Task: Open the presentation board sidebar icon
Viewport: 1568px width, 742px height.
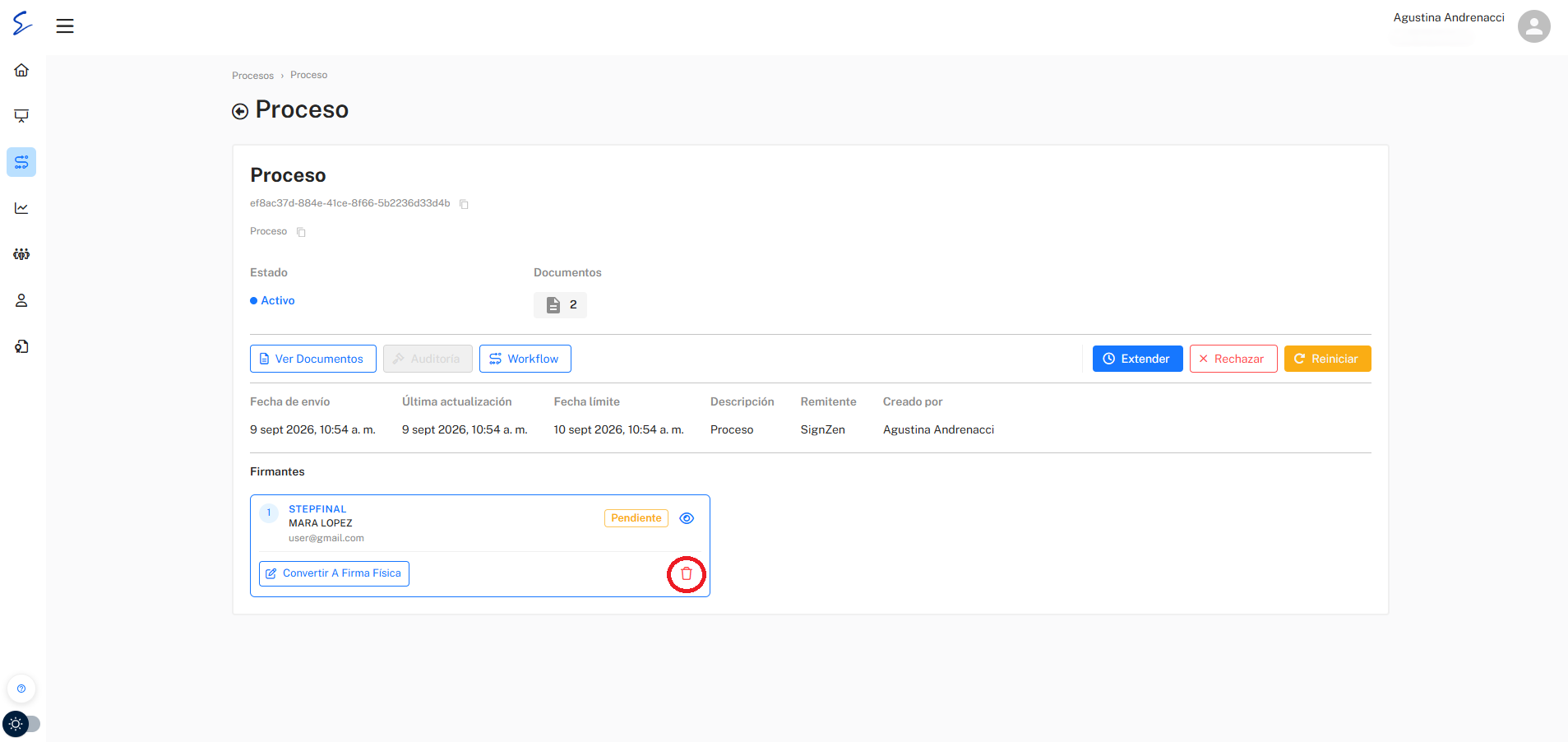Action: pos(21,116)
